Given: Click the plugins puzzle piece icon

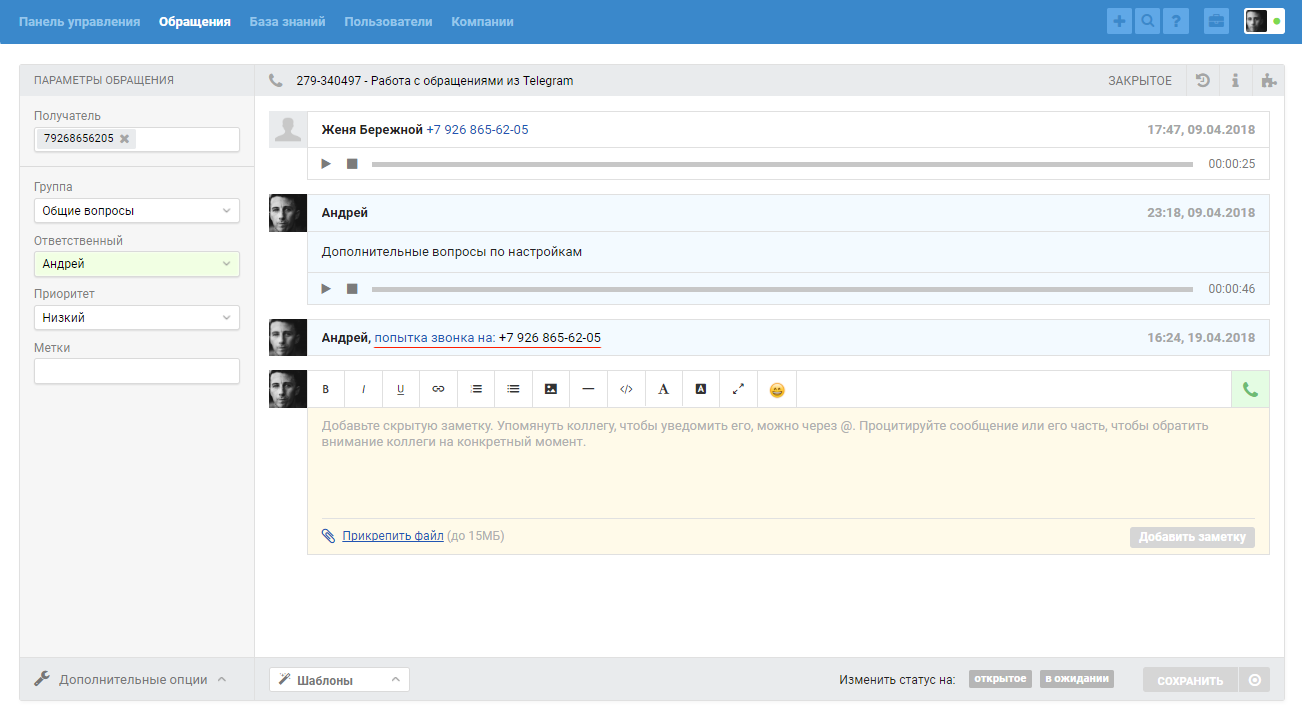Looking at the screenshot, I should 1268,80.
